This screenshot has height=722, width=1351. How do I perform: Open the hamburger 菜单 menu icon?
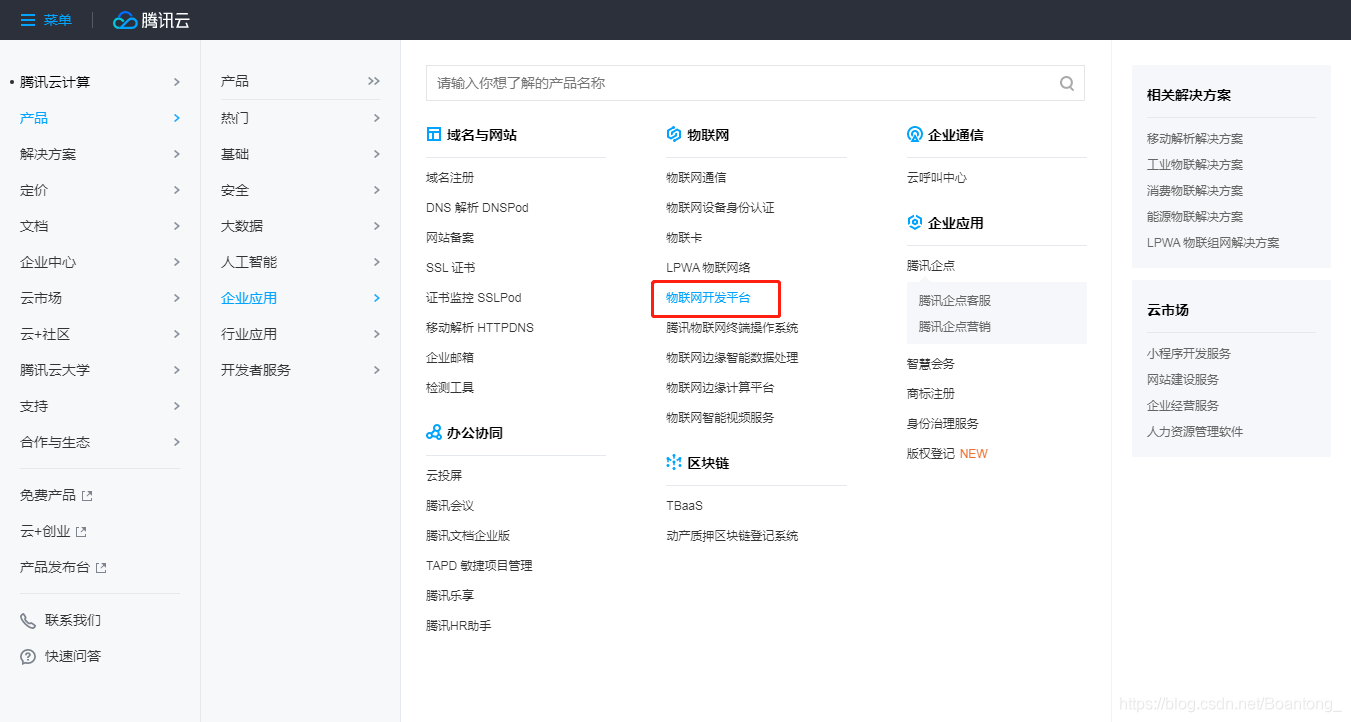pyautogui.click(x=28, y=20)
